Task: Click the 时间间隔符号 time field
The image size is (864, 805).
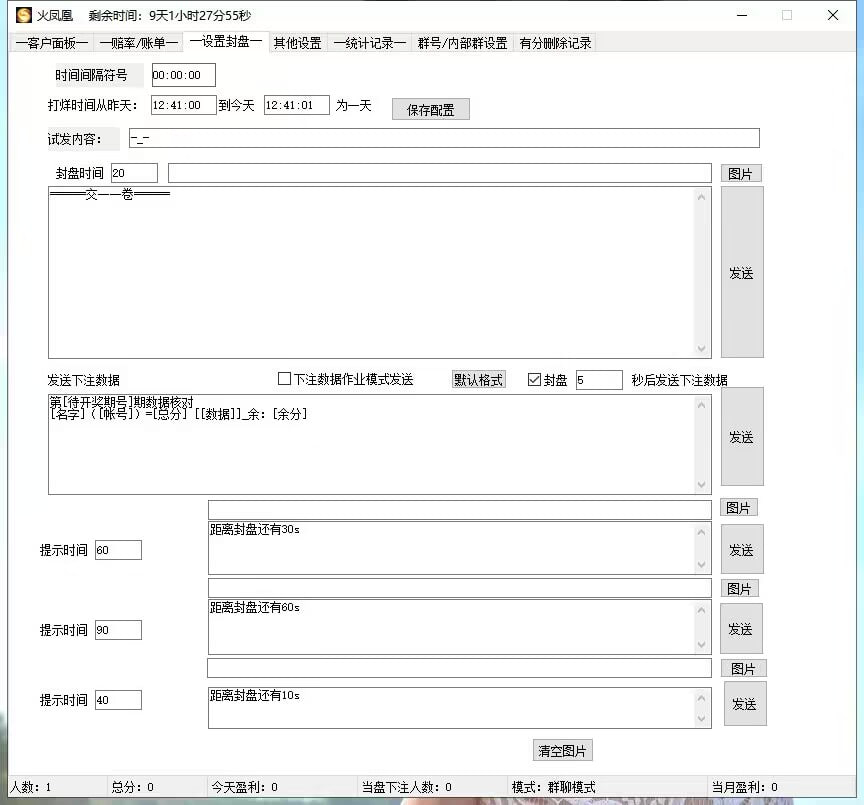Action: click(183, 76)
